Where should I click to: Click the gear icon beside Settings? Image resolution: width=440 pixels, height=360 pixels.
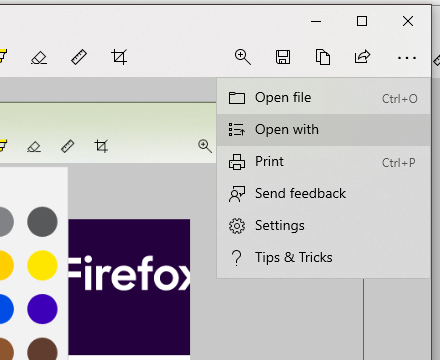(237, 226)
